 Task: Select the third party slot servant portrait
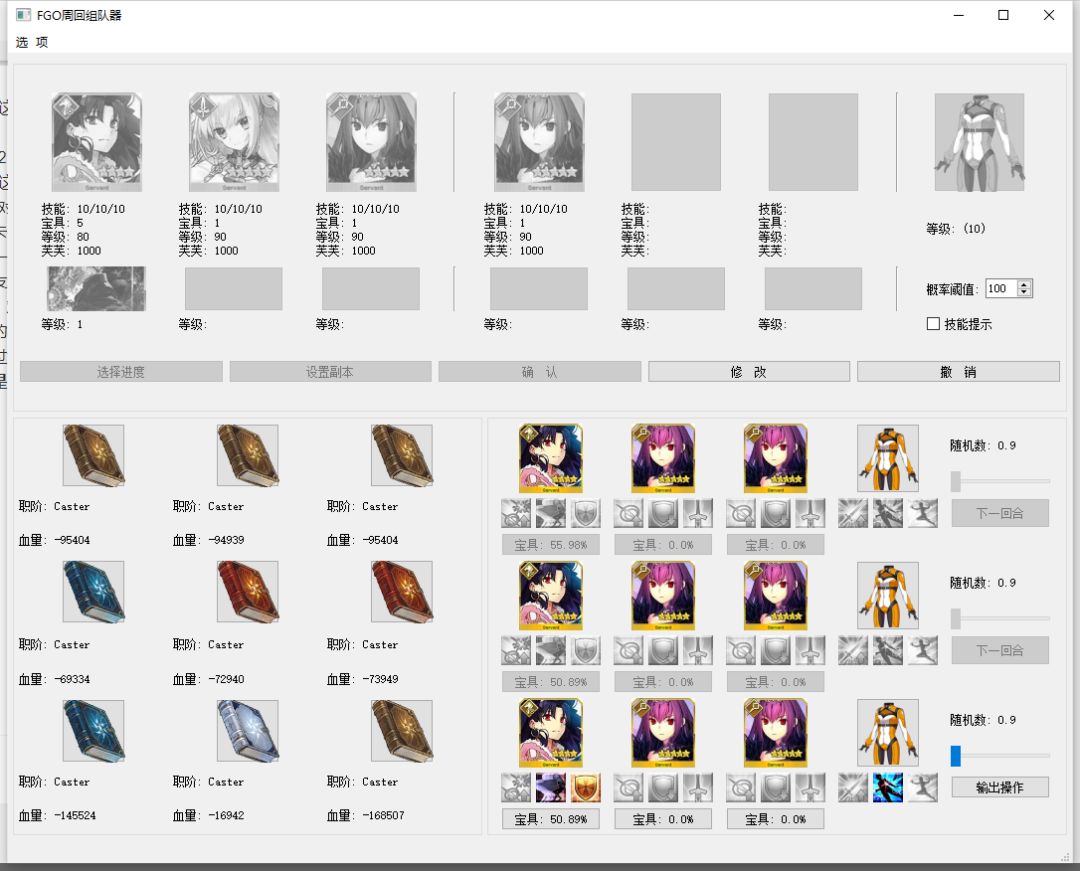pyautogui.click(x=371, y=142)
